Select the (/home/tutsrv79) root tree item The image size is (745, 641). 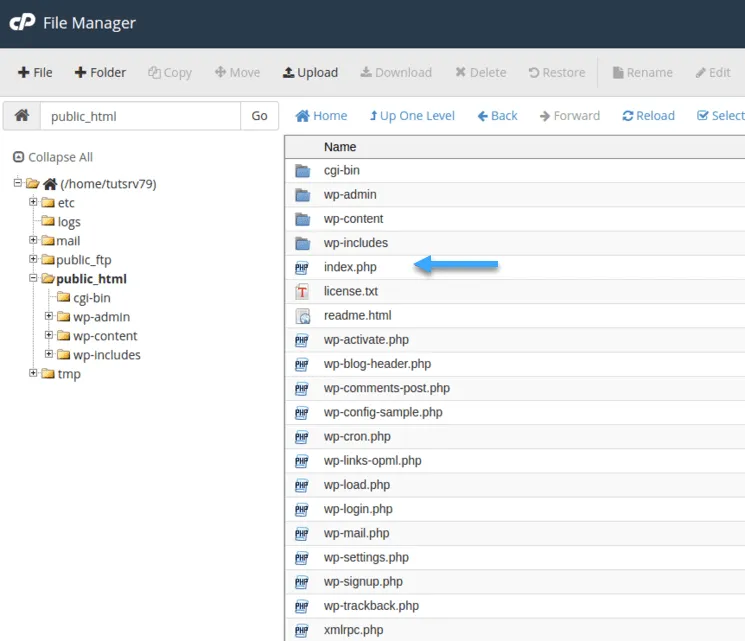(x=108, y=184)
